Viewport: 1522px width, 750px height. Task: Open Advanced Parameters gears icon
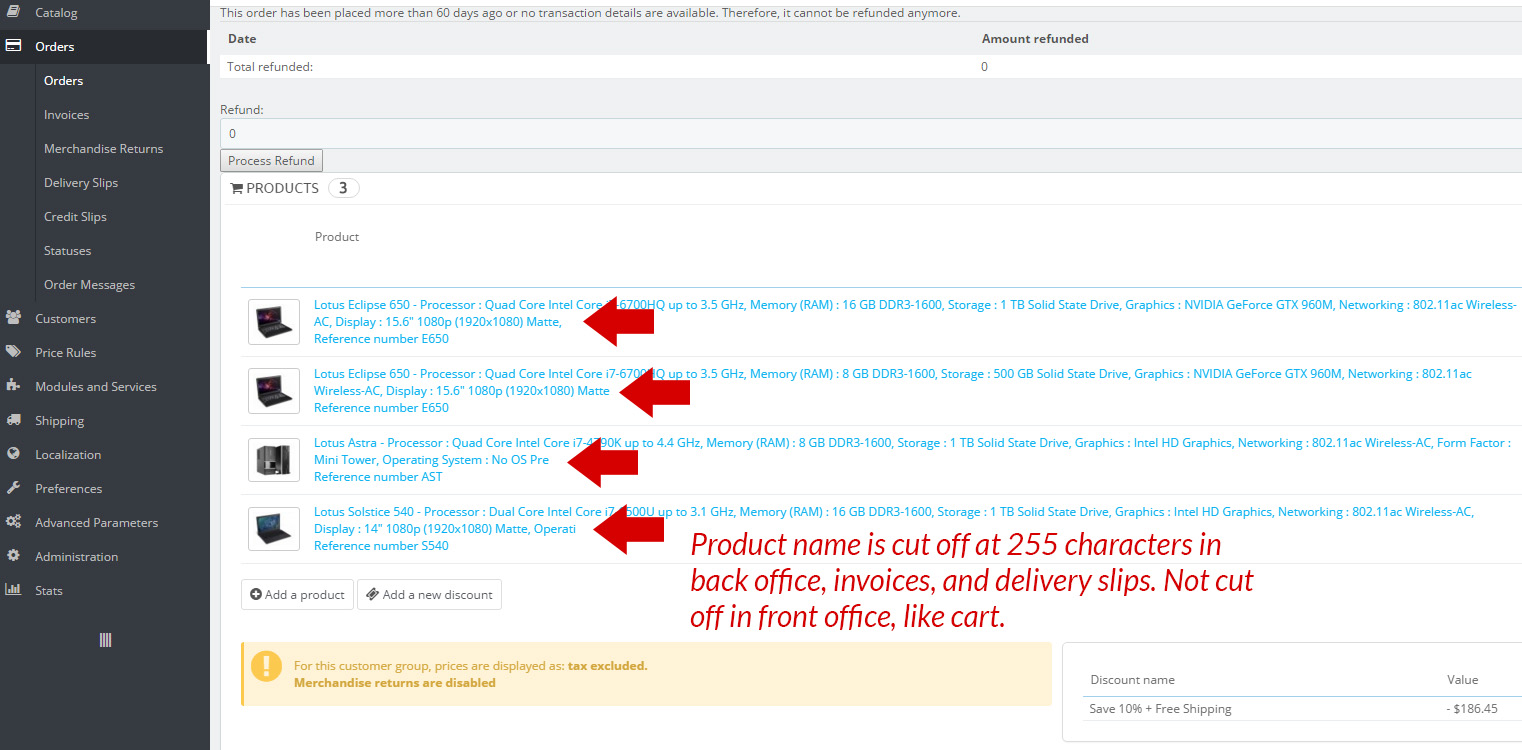point(14,522)
